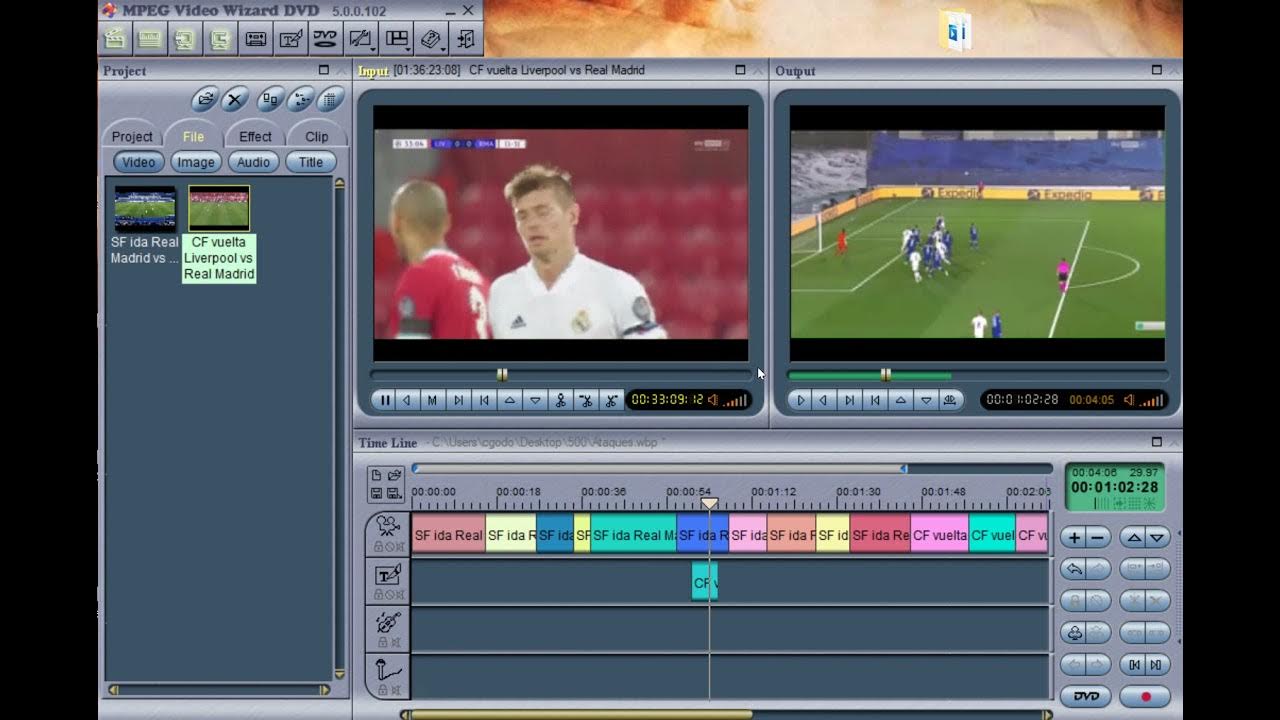Maximize the Time Line panel
Screen dimensions: 1280x720
point(1157,442)
